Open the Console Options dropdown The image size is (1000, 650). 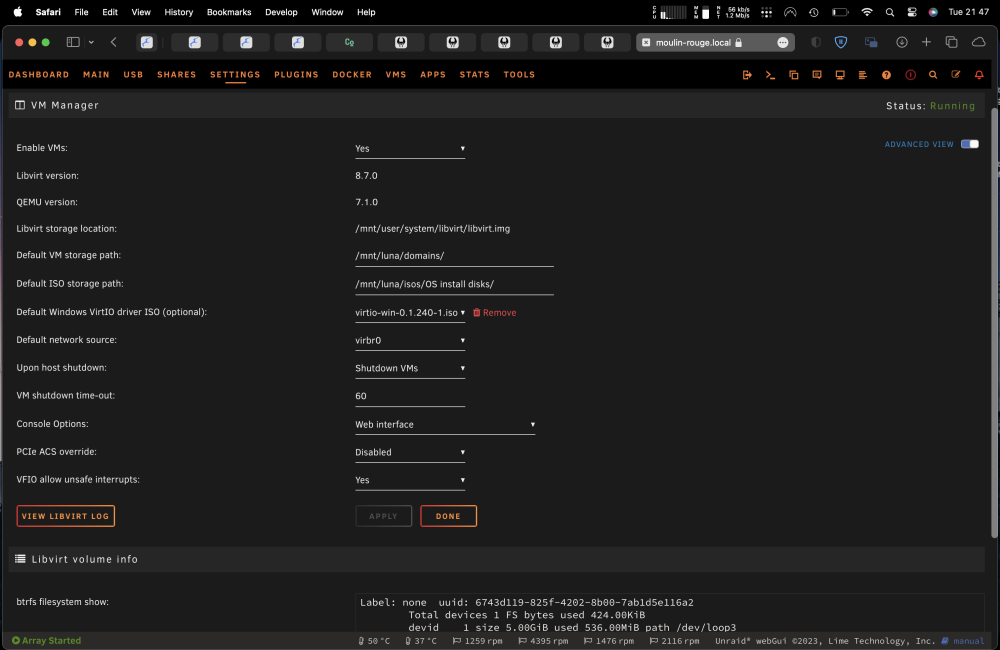(x=445, y=424)
